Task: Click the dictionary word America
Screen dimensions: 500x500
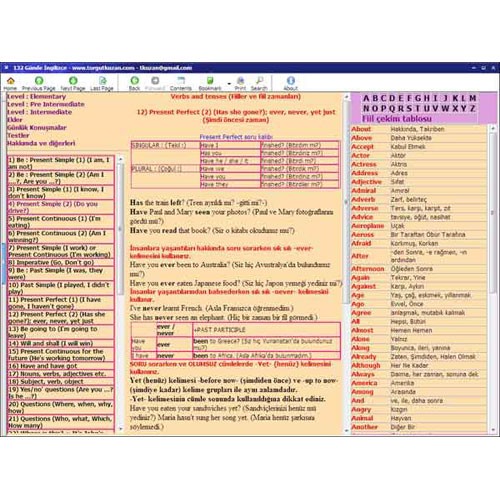Action: click(x=364, y=383)
